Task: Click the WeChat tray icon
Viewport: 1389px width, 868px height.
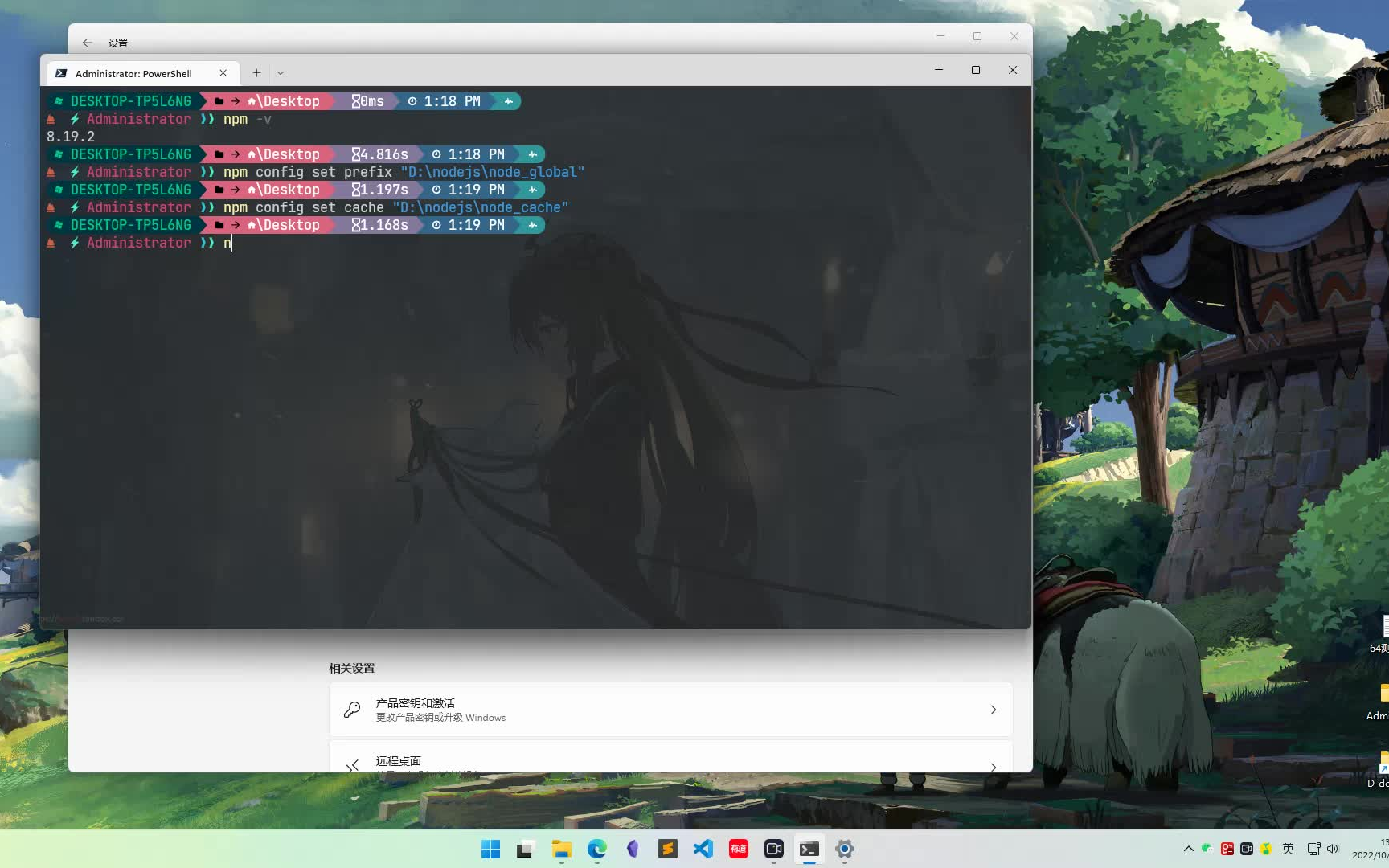Action: 1207,848
